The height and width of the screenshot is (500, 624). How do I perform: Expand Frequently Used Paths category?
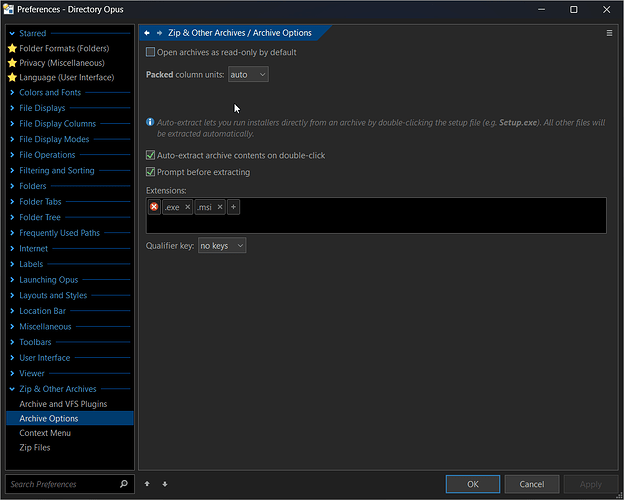(x=12, y=233)
